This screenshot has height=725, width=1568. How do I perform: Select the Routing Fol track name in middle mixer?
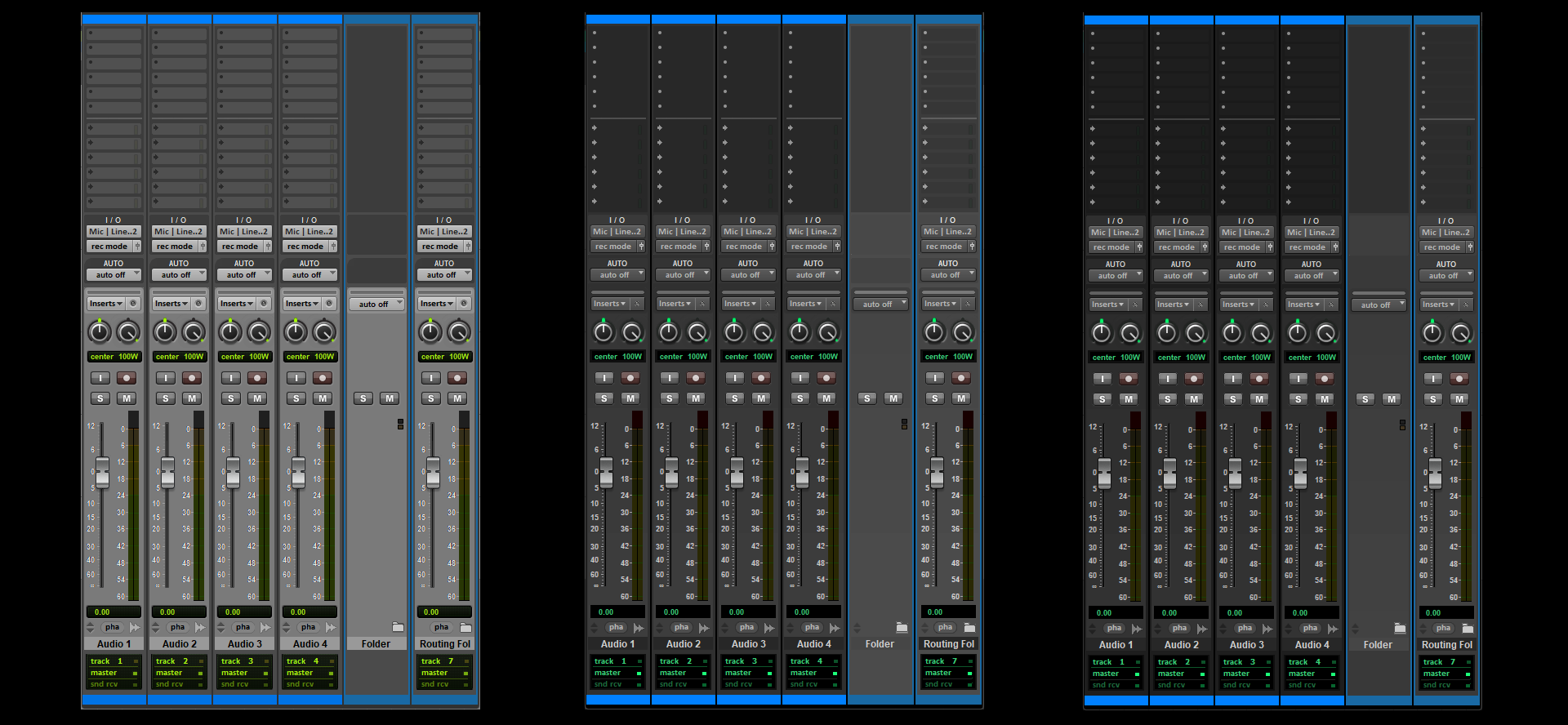tap(948, 644)
